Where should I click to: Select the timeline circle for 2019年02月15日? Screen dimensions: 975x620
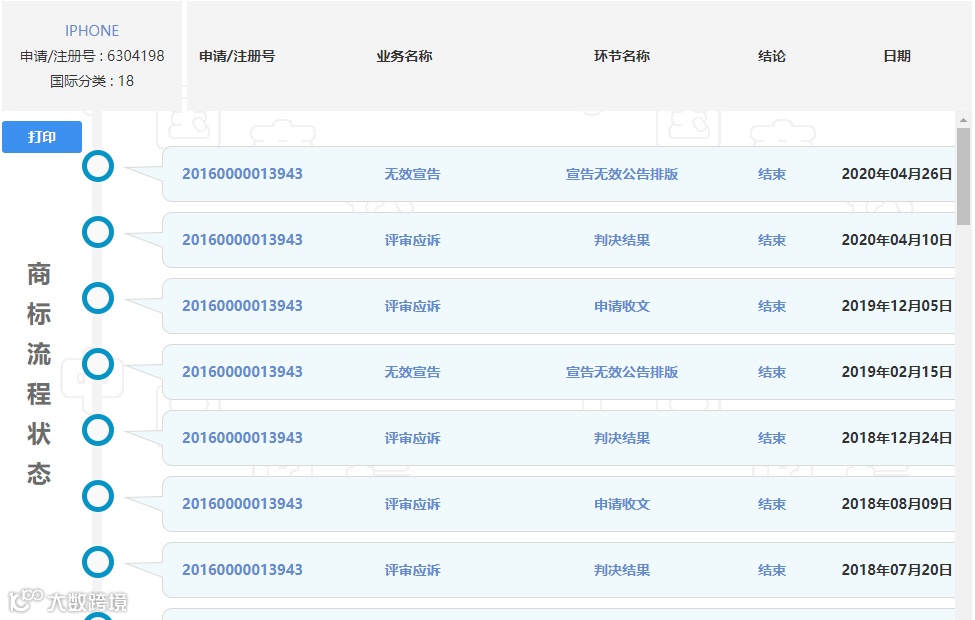[98, 364]
